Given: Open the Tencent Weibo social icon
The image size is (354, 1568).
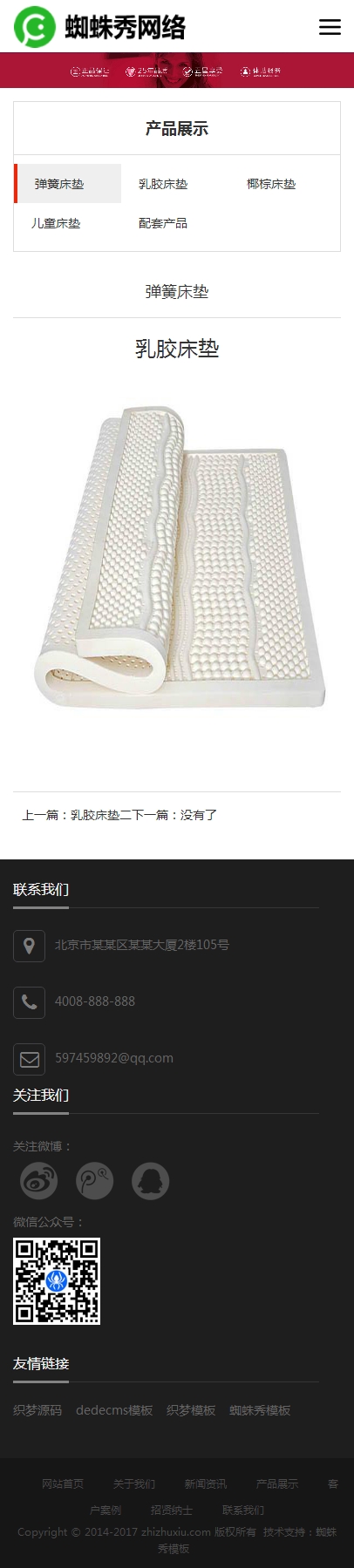Looking at the screenshot, I should [94, 1181].
